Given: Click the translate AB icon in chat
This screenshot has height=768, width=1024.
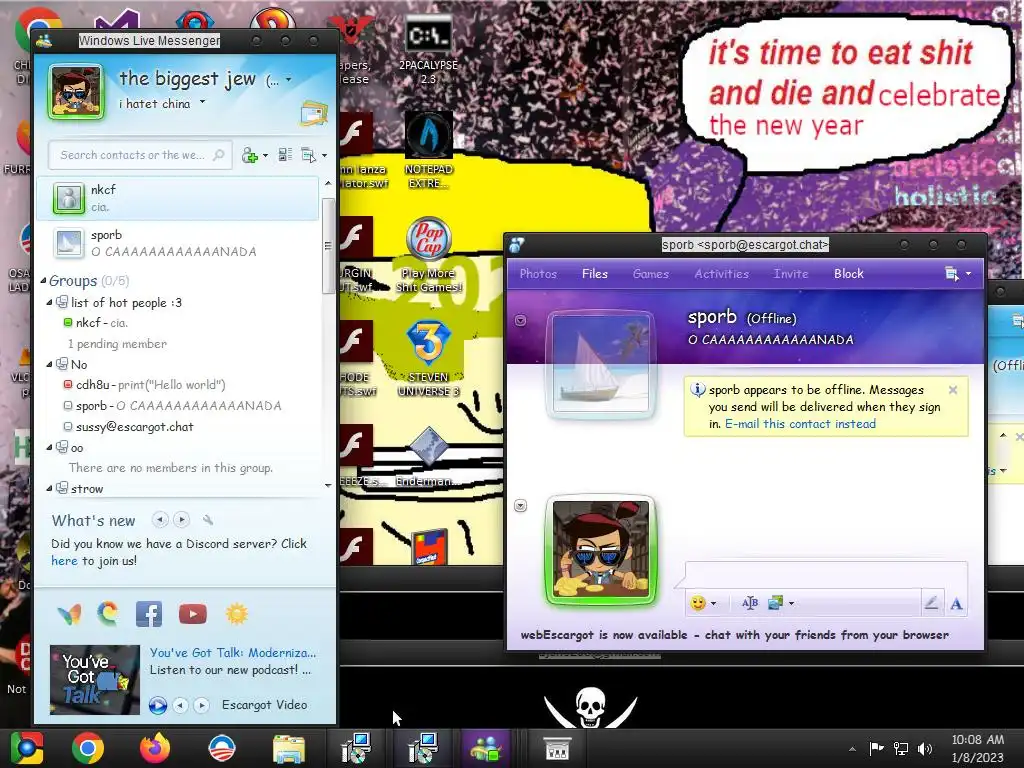Looking at the screenshot, I should (x=750, y=603).
